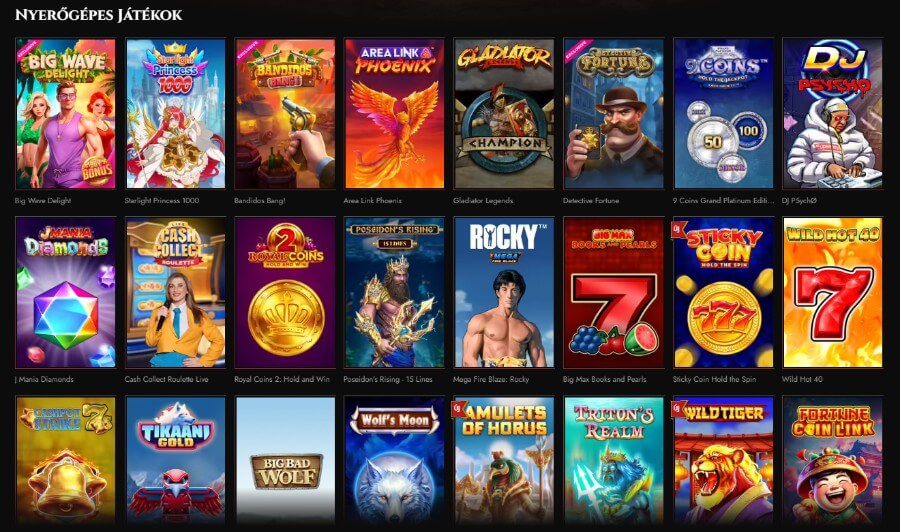Open Area Link Phoenix game

(x=394, y=114)
